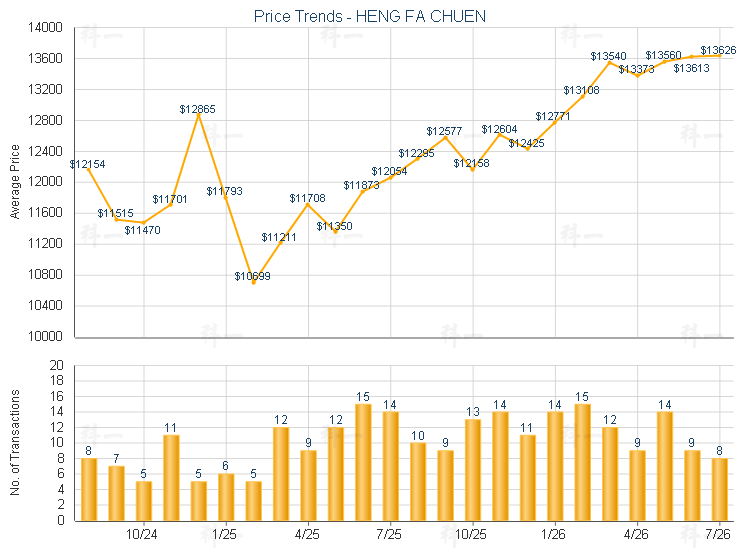Screen dimensions: 740x550
Task: Click the $12154 first data point
Action: click(89, 169)
